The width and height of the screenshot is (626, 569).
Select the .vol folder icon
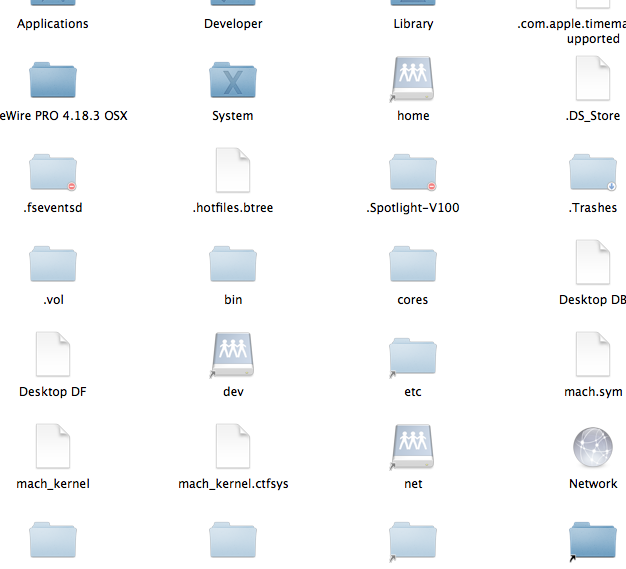tap(53, 264)
